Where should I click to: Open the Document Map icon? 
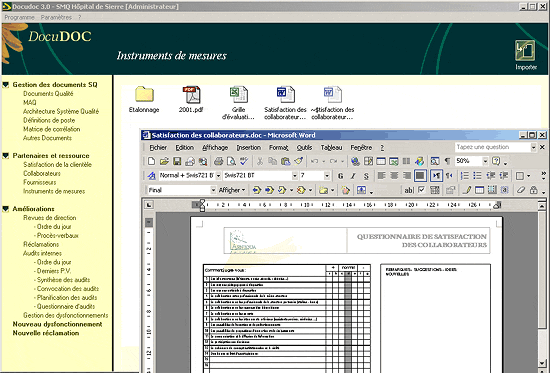[x=435, y=161]
